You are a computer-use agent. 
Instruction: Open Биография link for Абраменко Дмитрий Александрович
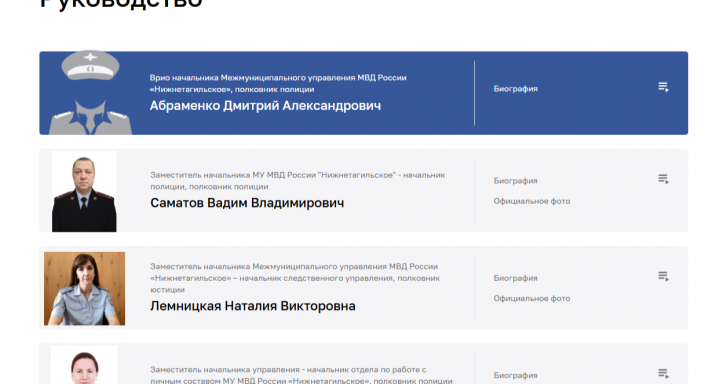(515, 89)
